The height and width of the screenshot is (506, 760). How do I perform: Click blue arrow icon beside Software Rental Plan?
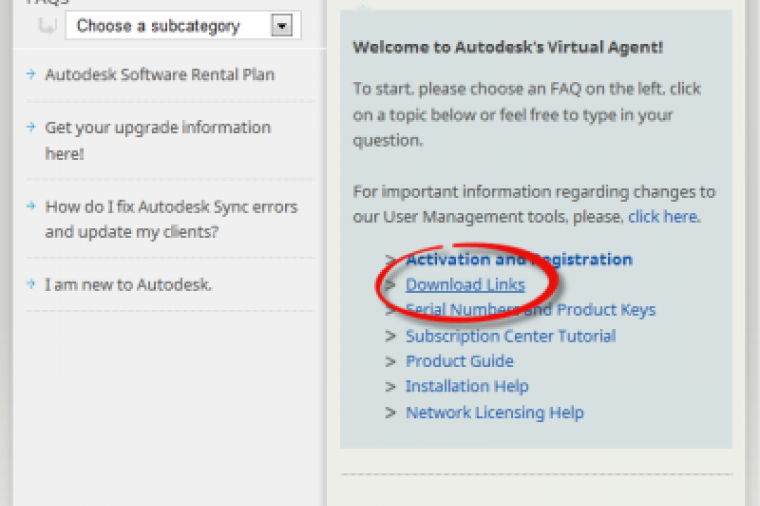[32, 75]
